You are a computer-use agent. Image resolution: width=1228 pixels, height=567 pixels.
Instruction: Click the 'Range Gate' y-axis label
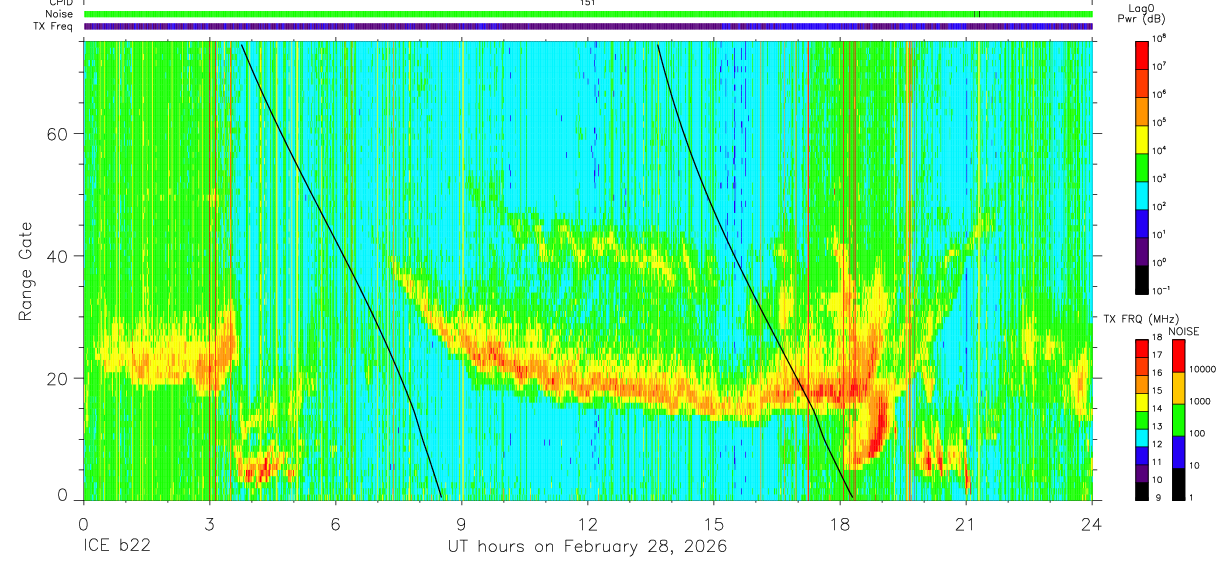pyautogui.click(x=25, y=269)
